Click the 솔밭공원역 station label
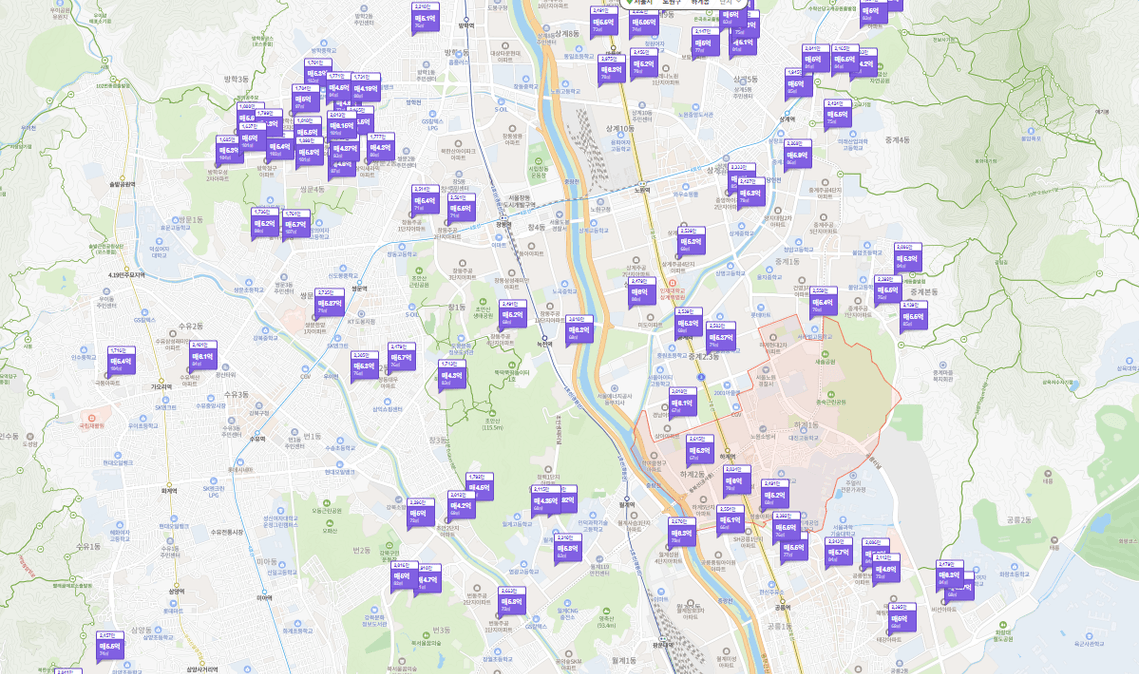This screenshot has width=1139, height=674. tap(122, 184)
